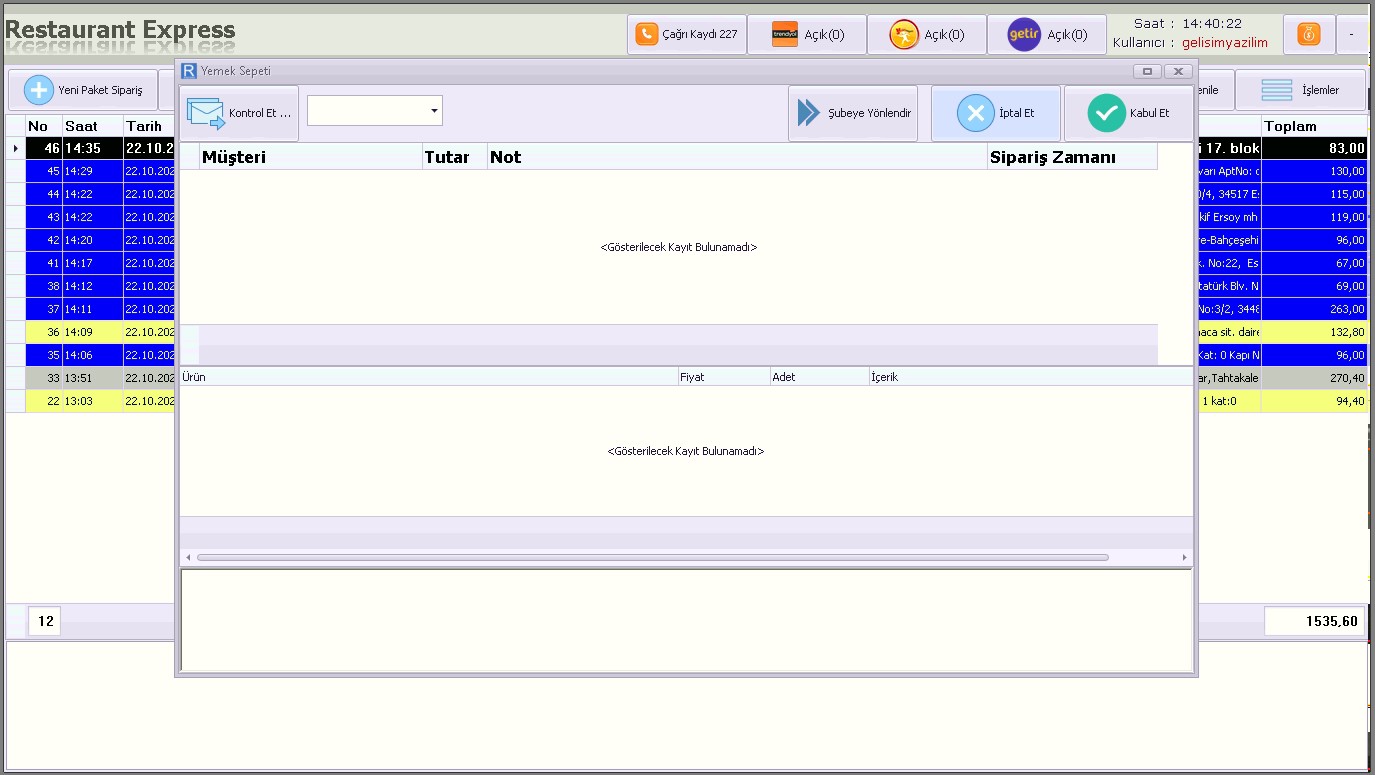
Task: Click the Yemek Sepeti R title icon
Action: pyautogui.click(x=189, y=71)
